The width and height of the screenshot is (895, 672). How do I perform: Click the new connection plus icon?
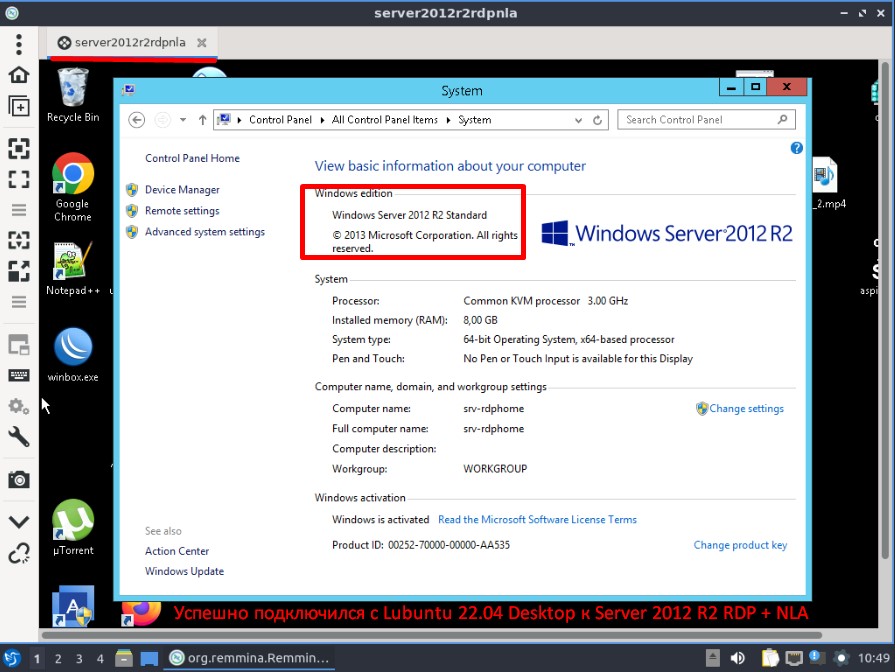coord(19,106)
